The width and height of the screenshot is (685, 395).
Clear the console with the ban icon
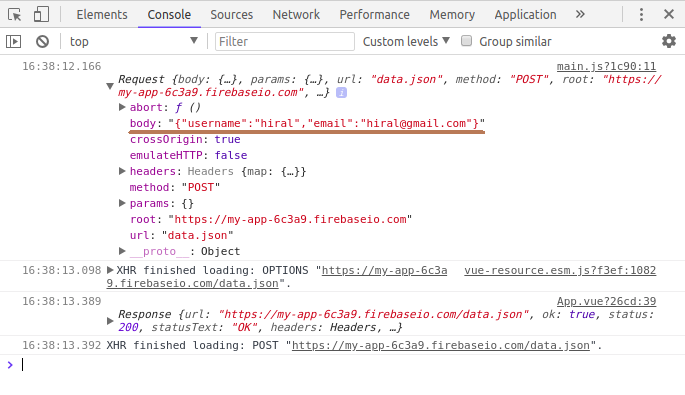click(x=42, y=42)
